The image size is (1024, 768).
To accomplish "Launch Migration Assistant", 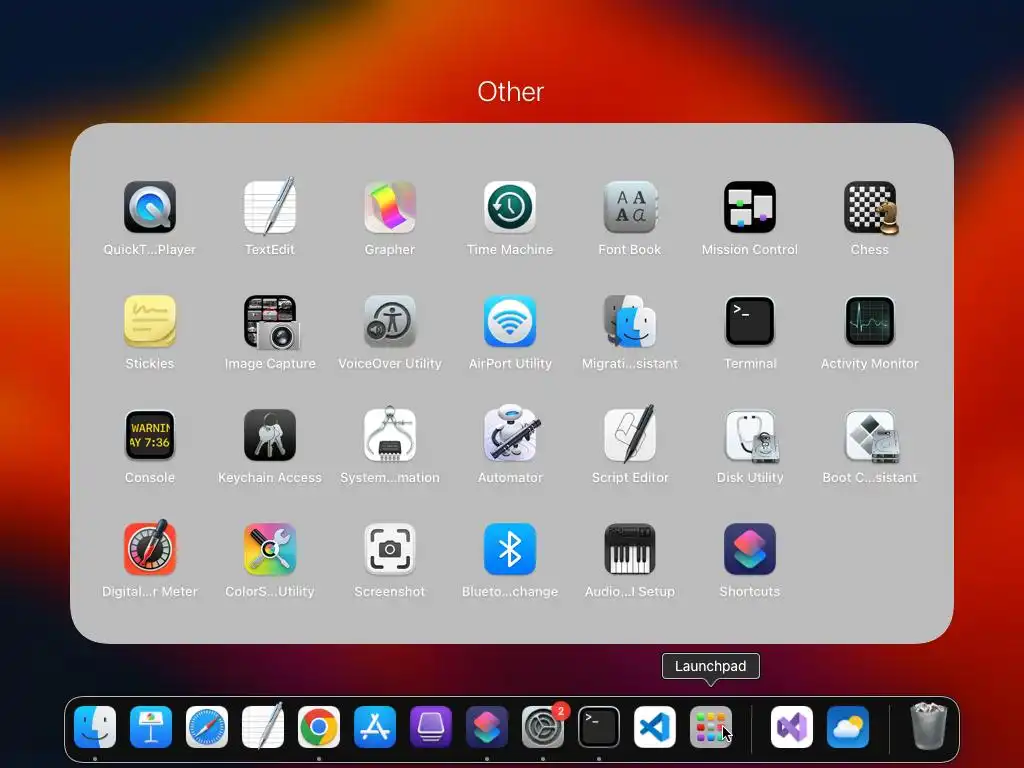I will tap(630, 321).
